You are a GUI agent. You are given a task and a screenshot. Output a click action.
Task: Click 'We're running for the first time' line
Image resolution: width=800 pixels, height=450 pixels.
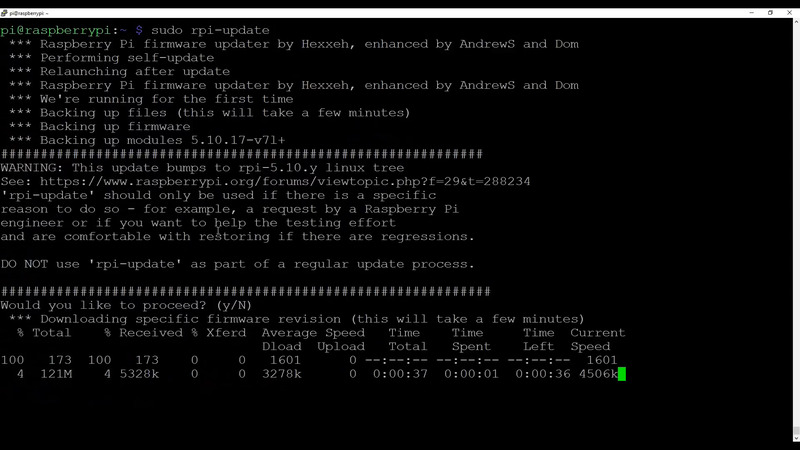coord(150,99)
